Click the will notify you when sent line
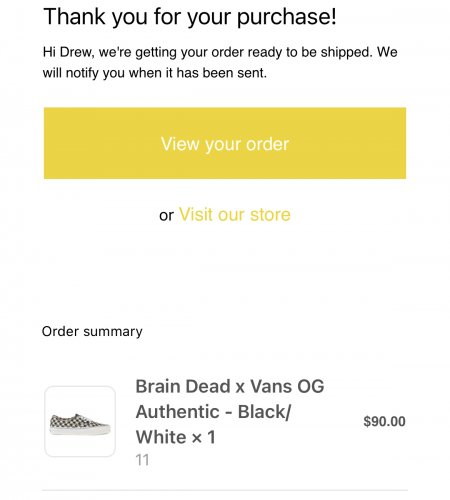This screenshot has height=500, width=450. tap(155, 73)
